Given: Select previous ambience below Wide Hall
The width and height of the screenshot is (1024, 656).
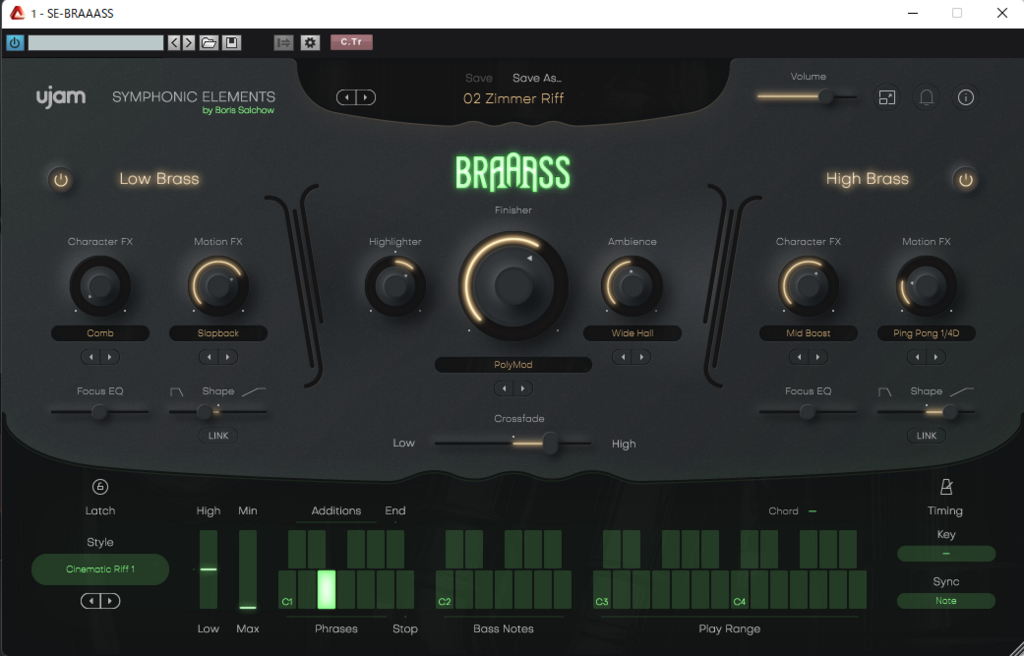Looking at the screenshot, I should 623,357.
